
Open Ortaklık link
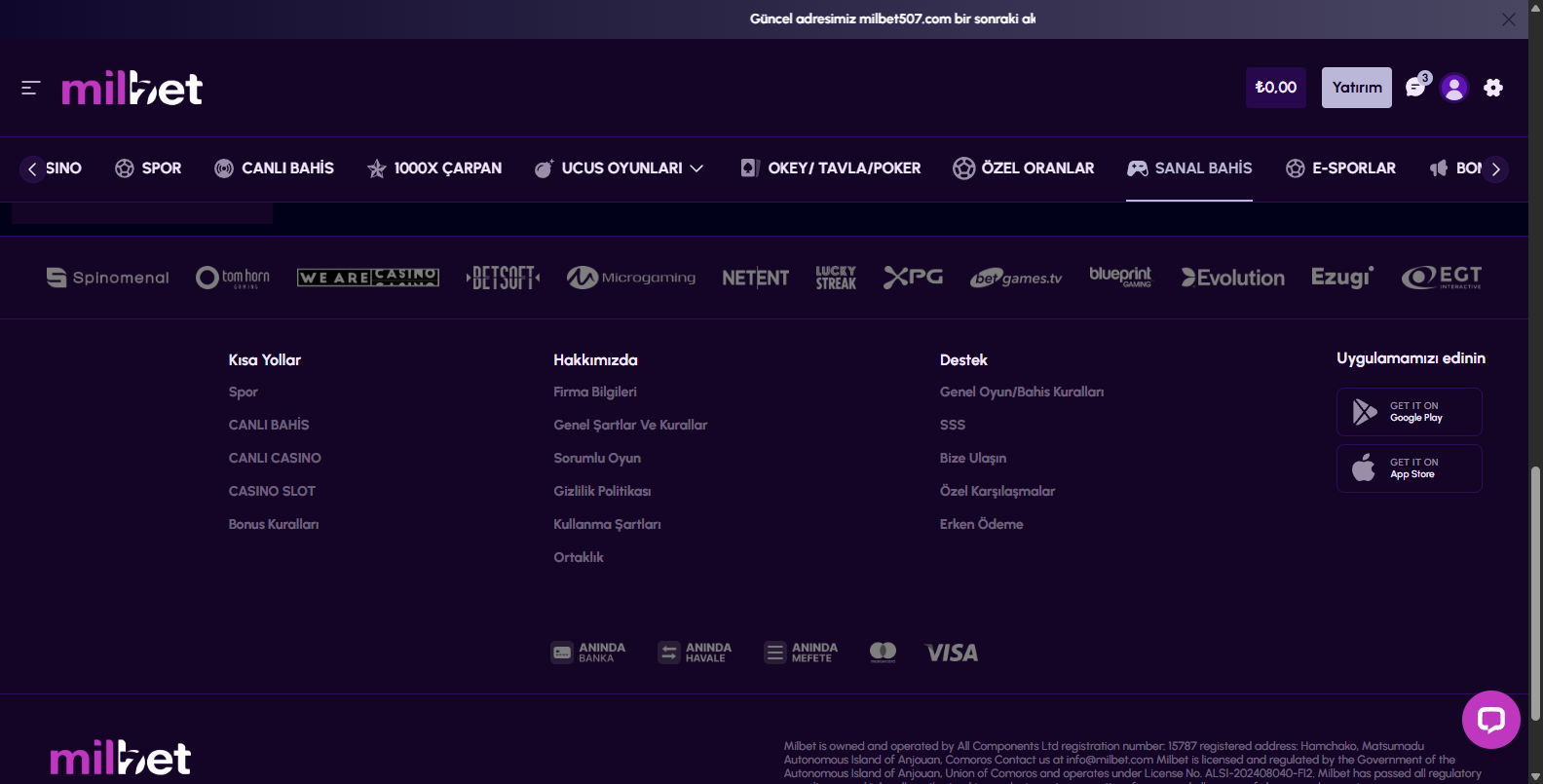pos(579,558)
